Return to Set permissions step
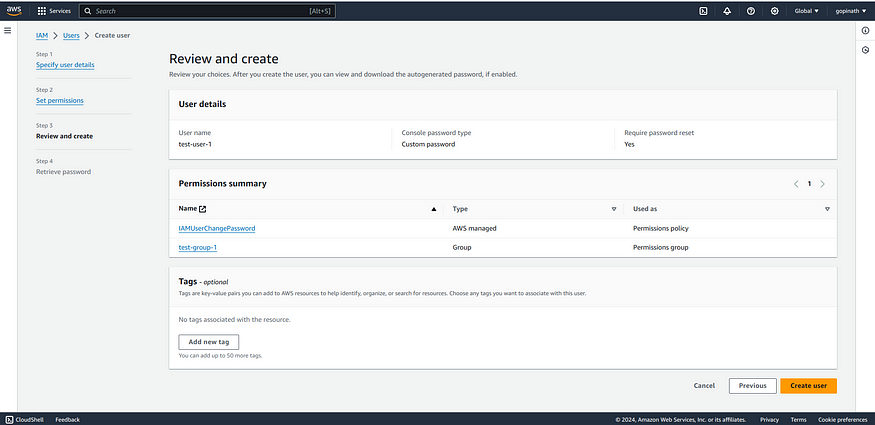 [60, 100]
